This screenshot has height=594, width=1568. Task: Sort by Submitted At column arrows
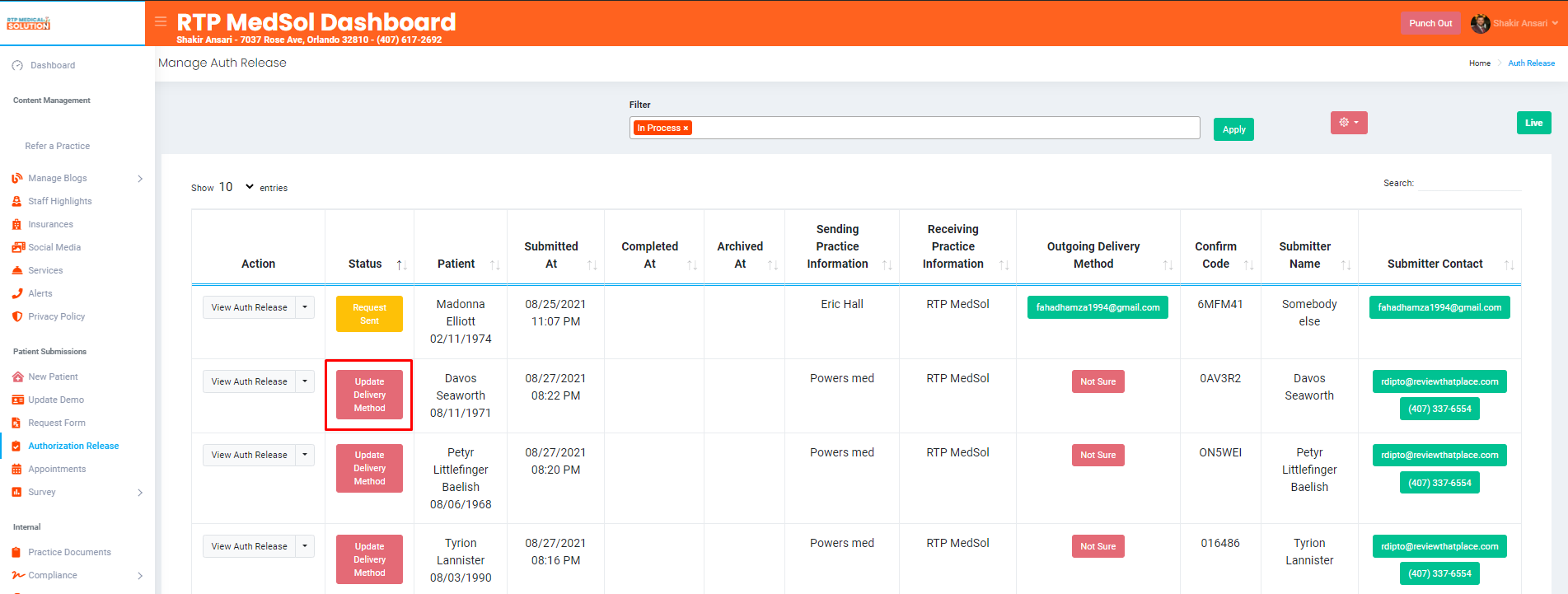click(x=592, y=264)
